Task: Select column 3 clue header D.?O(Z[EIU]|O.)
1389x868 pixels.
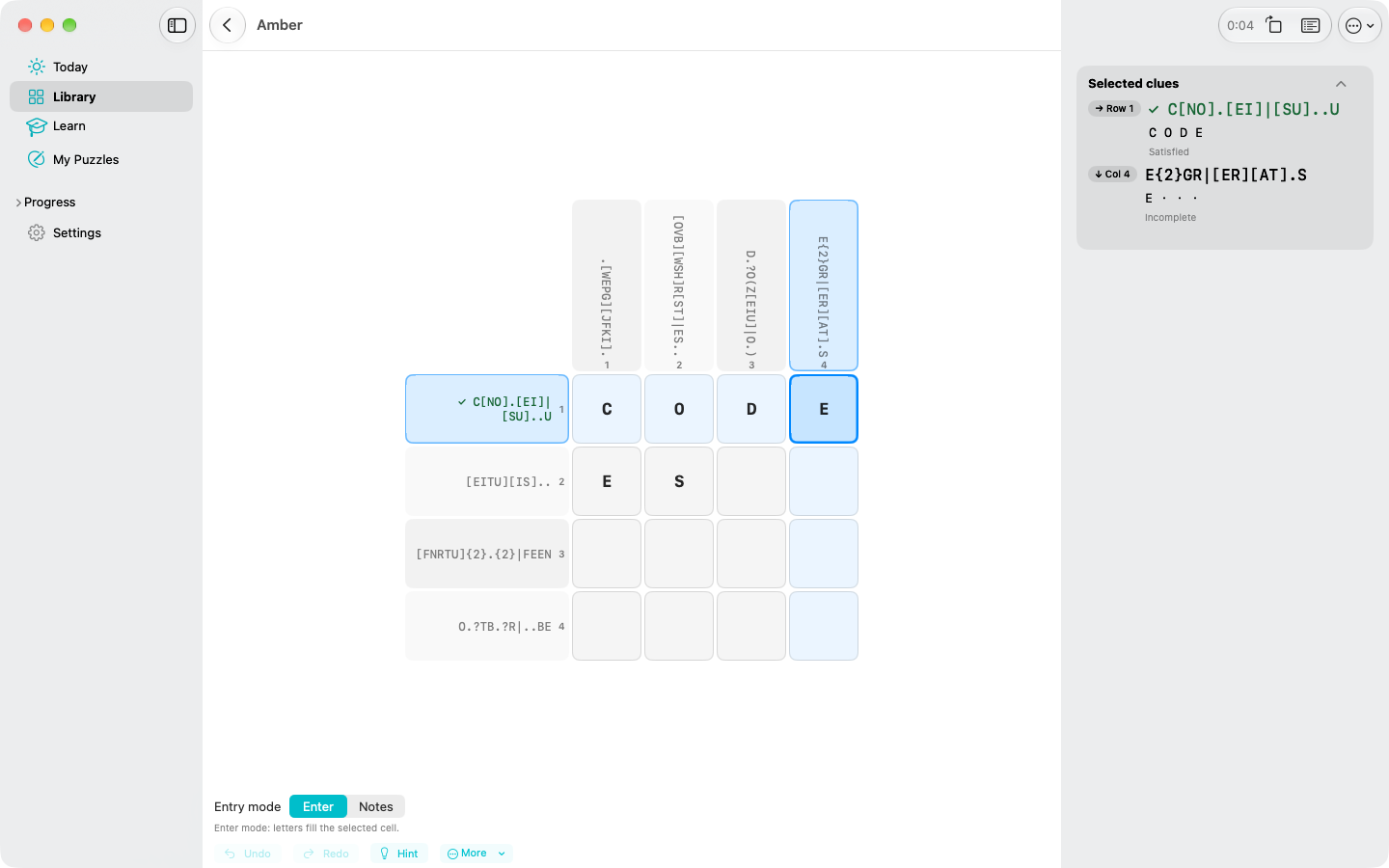Action: click(x=751, y=285)
